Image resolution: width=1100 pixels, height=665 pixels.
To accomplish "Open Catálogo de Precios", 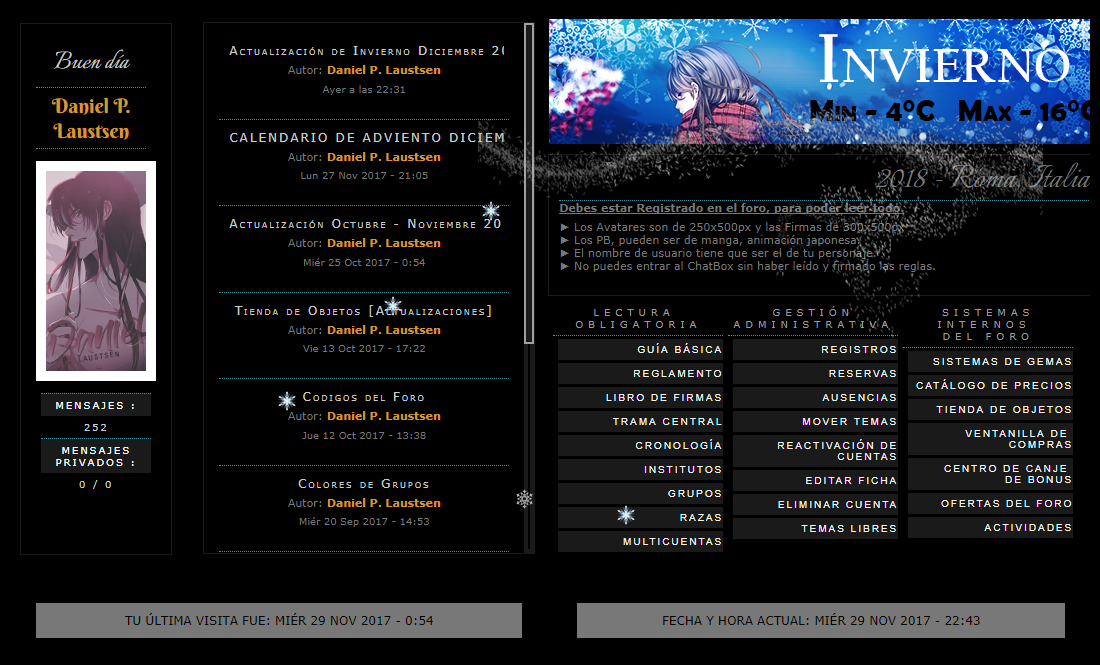I will [x=990, y=385].
